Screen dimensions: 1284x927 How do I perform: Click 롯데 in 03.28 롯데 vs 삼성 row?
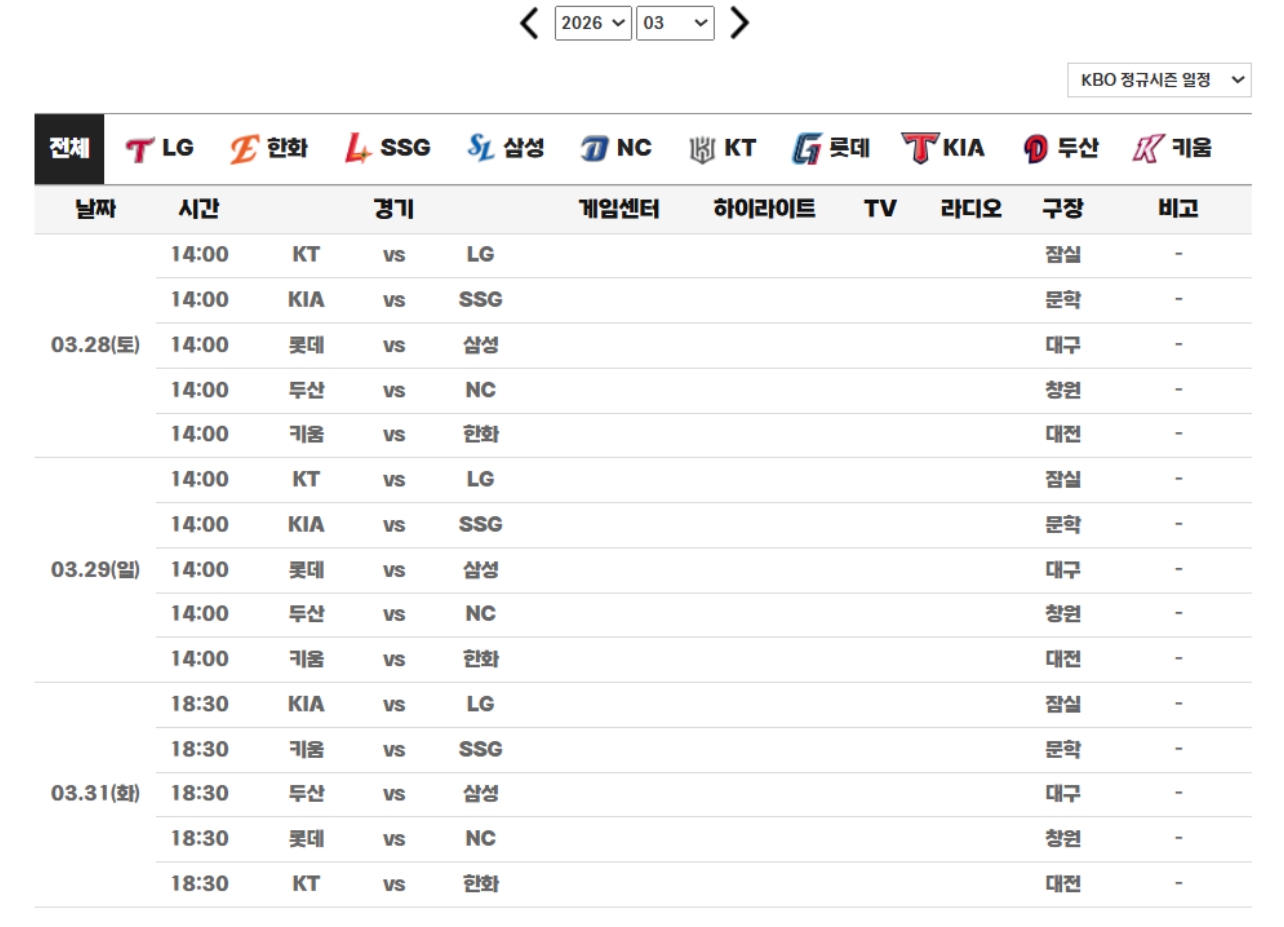(x=306, y=345)
